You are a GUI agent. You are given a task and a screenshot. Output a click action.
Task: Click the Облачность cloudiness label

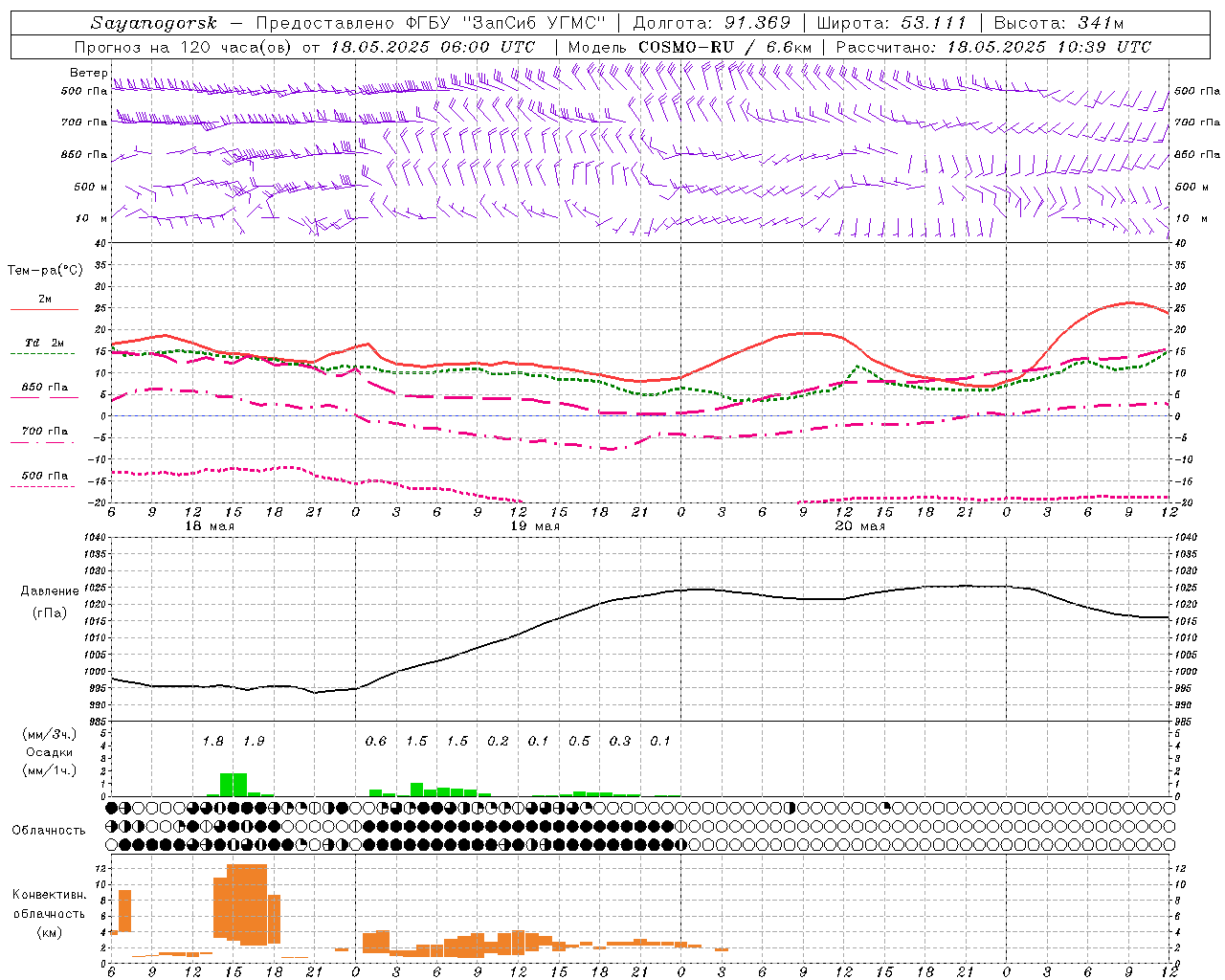pyautogui.click(x=49, y=830)
